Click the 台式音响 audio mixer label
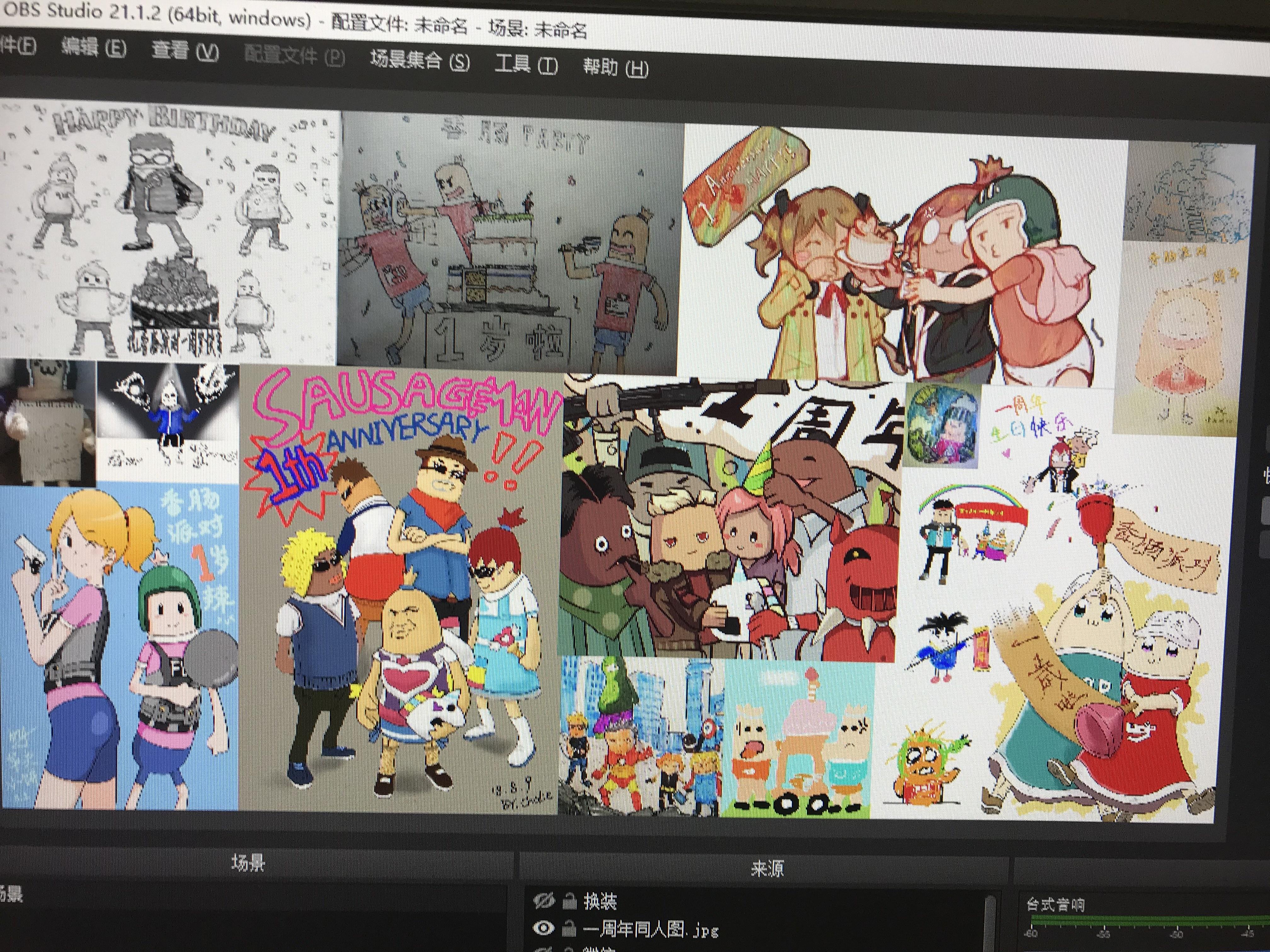The height and width of the screenshot is (952, 1270). (x=1055, y=905)
